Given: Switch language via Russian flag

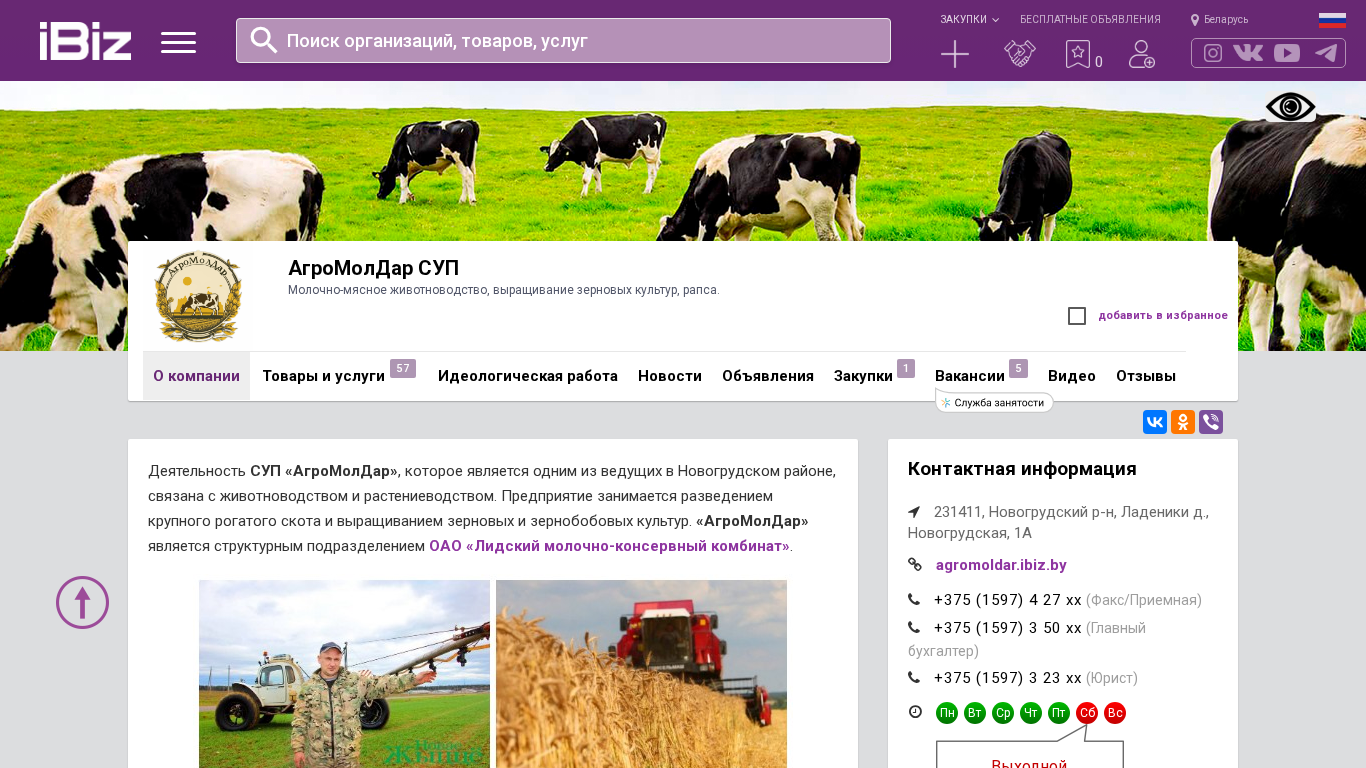Looking at the screenshot, I should tap(1332, 20).
